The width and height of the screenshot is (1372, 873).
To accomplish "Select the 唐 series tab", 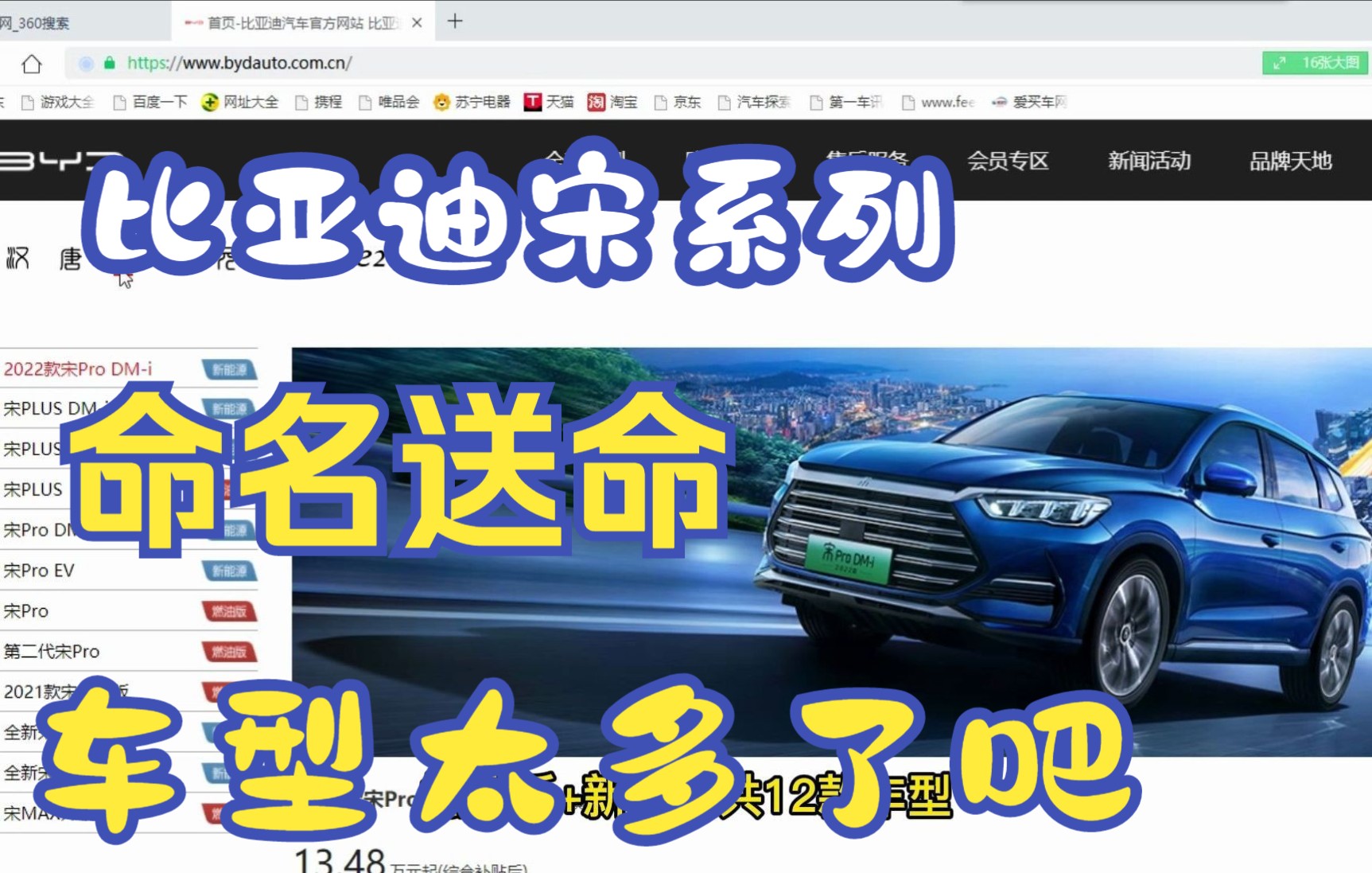I will (70, 258).
